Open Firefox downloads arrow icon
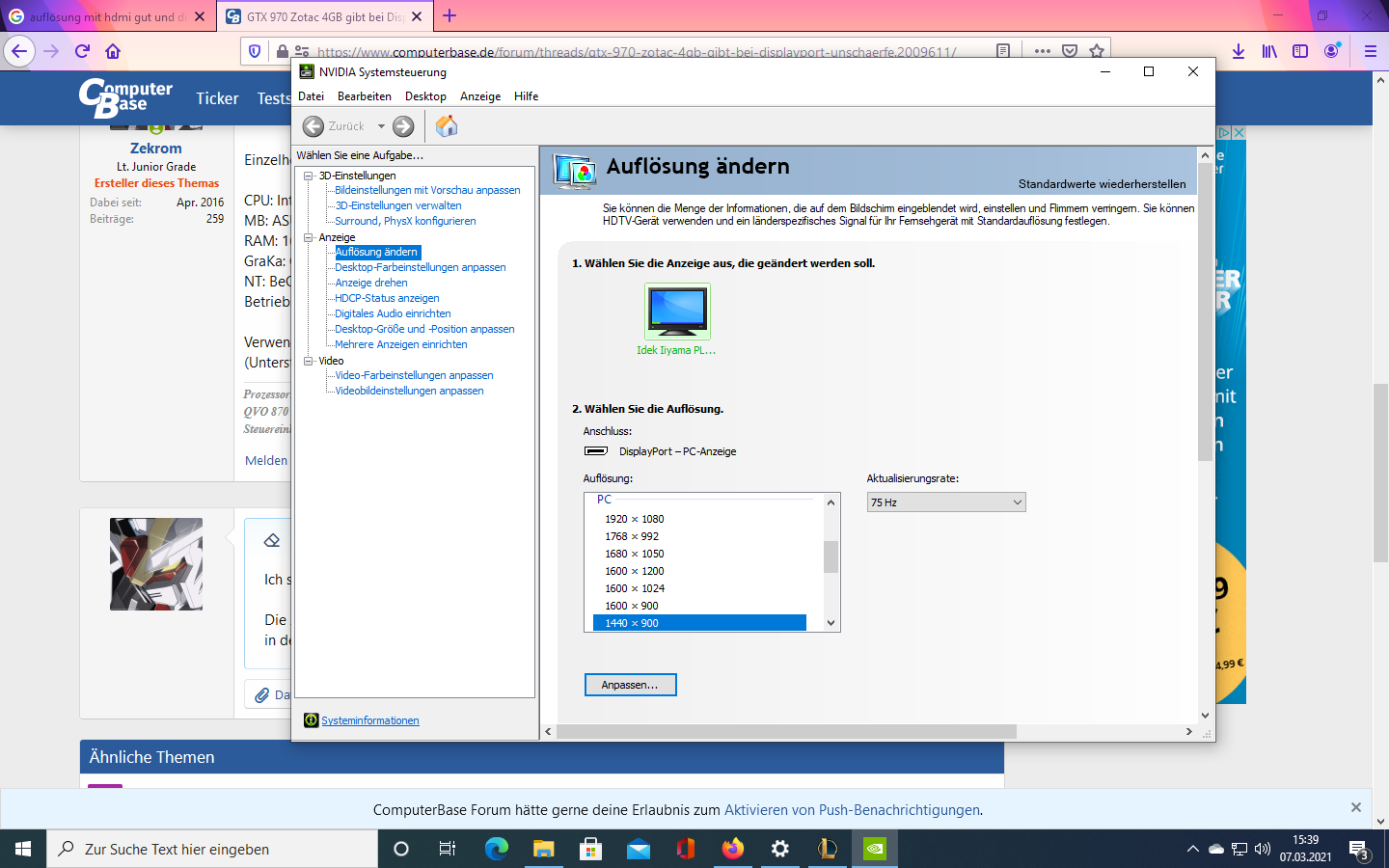Viewport: 1389px width, 868px height. (x=1239, y=51)
